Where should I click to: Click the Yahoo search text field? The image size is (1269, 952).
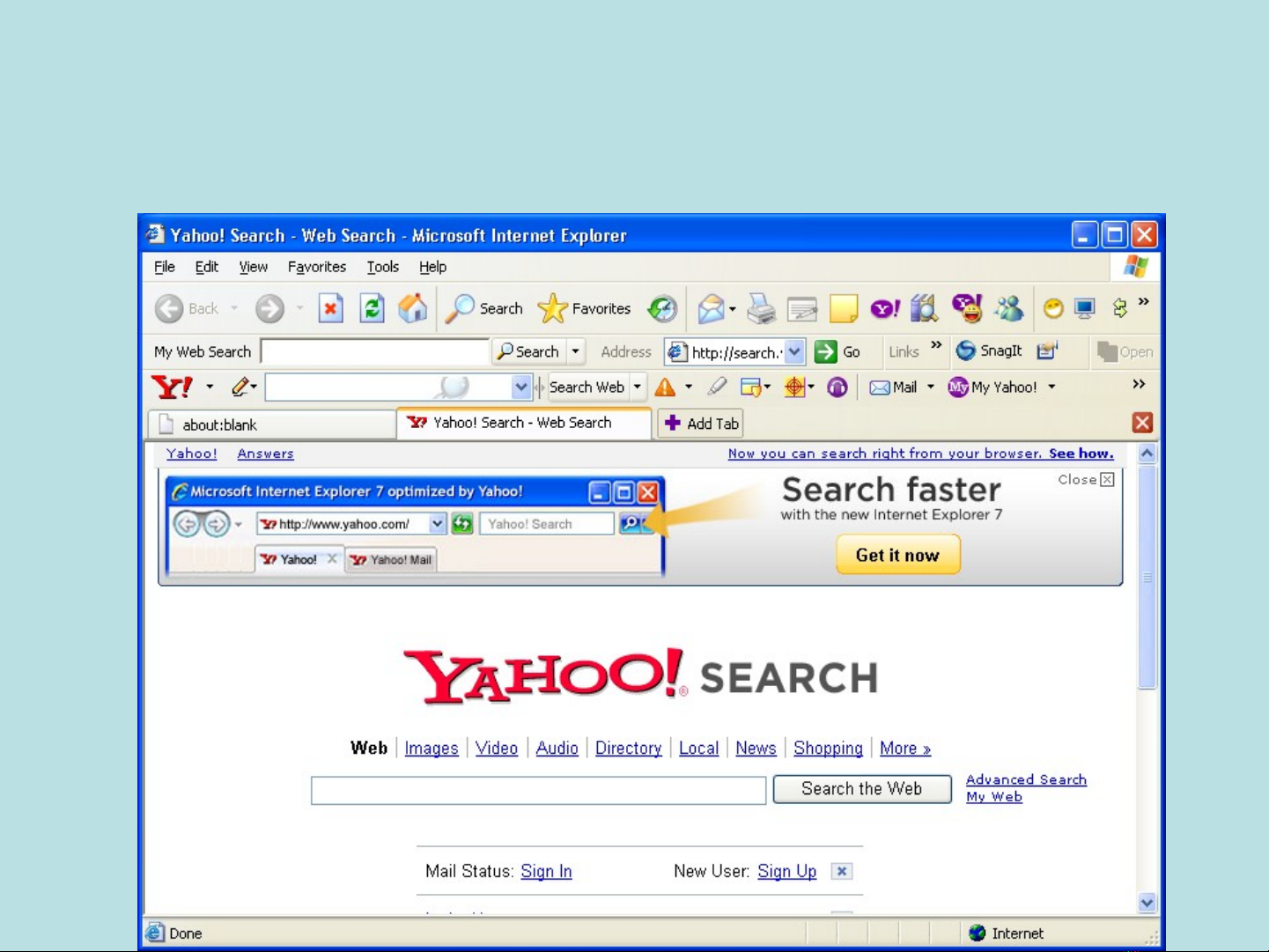(538, 790)
